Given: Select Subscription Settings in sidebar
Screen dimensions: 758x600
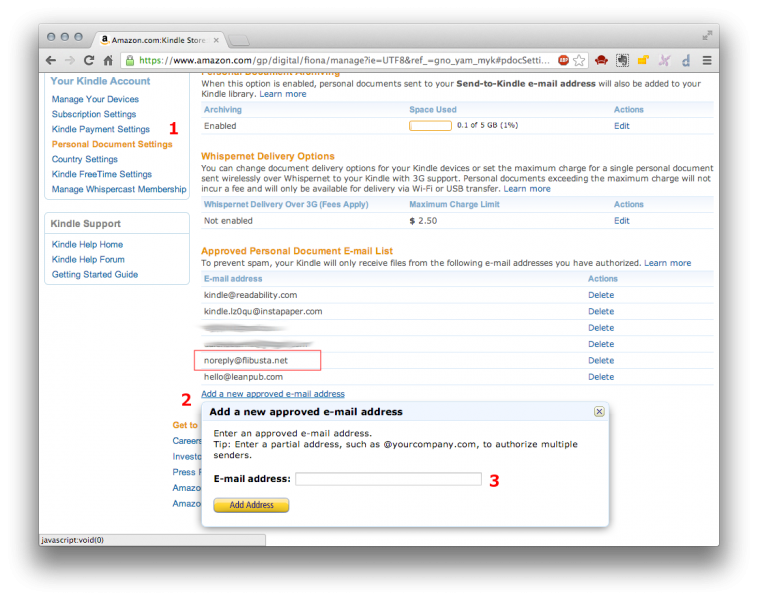Looking at the screenshot, I should 94,114.
